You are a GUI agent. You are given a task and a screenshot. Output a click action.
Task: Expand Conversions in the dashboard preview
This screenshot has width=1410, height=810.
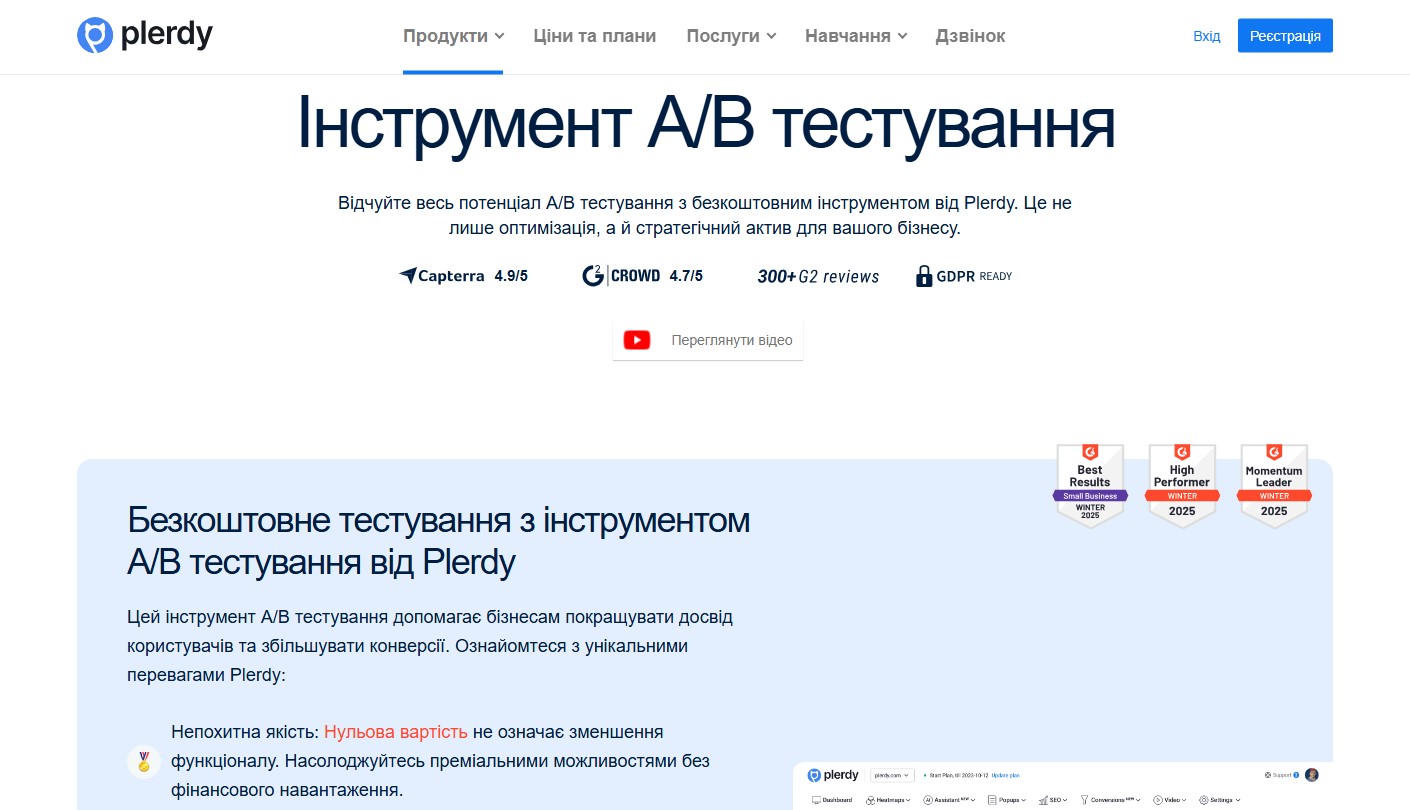pyautogui.click(x=1111, y=800)
